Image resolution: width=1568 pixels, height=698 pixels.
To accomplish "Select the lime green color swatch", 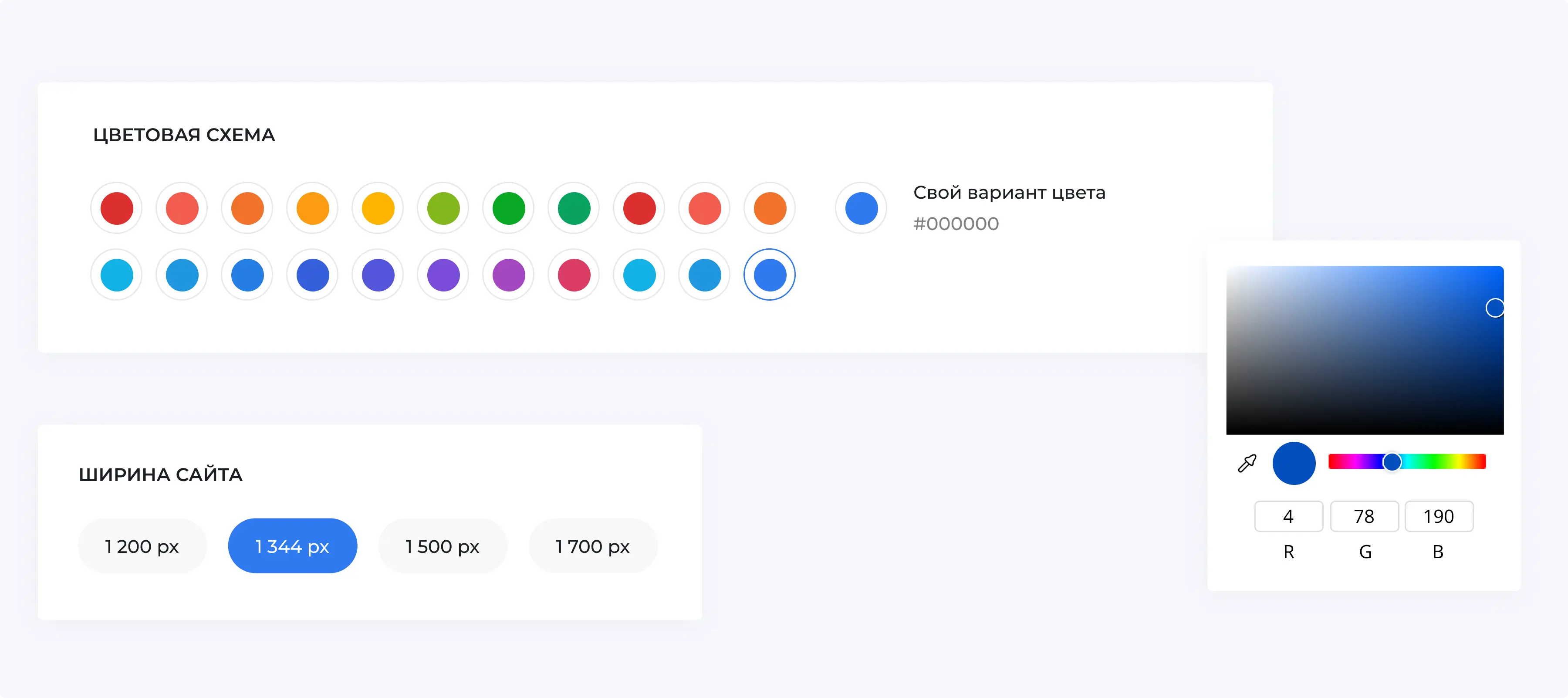I will [443, 208].
